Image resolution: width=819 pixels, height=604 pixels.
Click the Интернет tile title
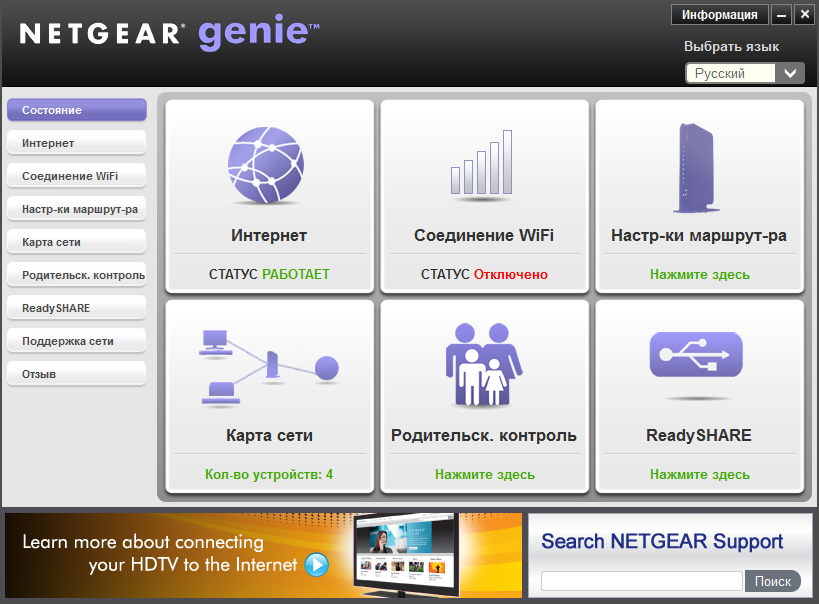coord(269,235)
